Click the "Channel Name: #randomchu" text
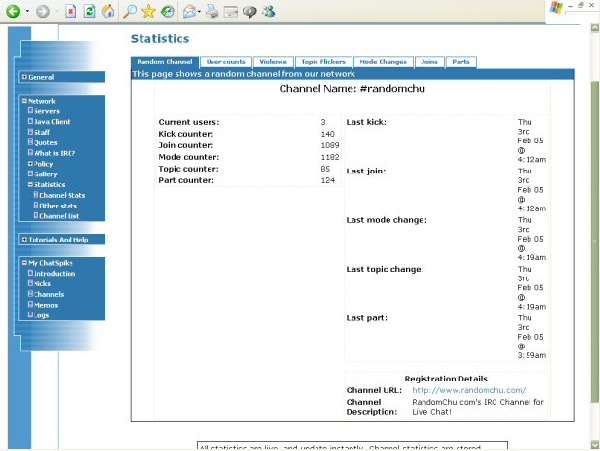The width and height of the screenshot is (600, 451). click(x=352, y=89)
